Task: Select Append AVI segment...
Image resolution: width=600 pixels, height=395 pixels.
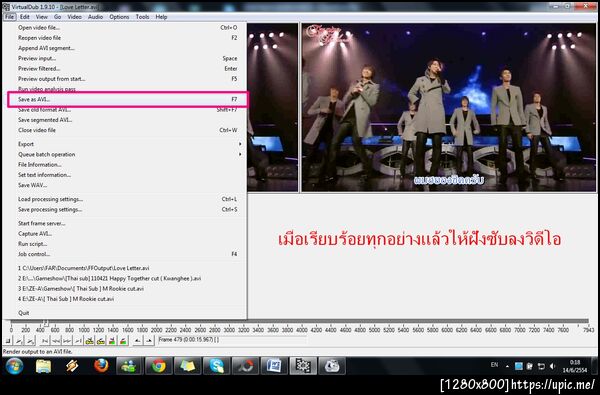Action: pos(127,48)
